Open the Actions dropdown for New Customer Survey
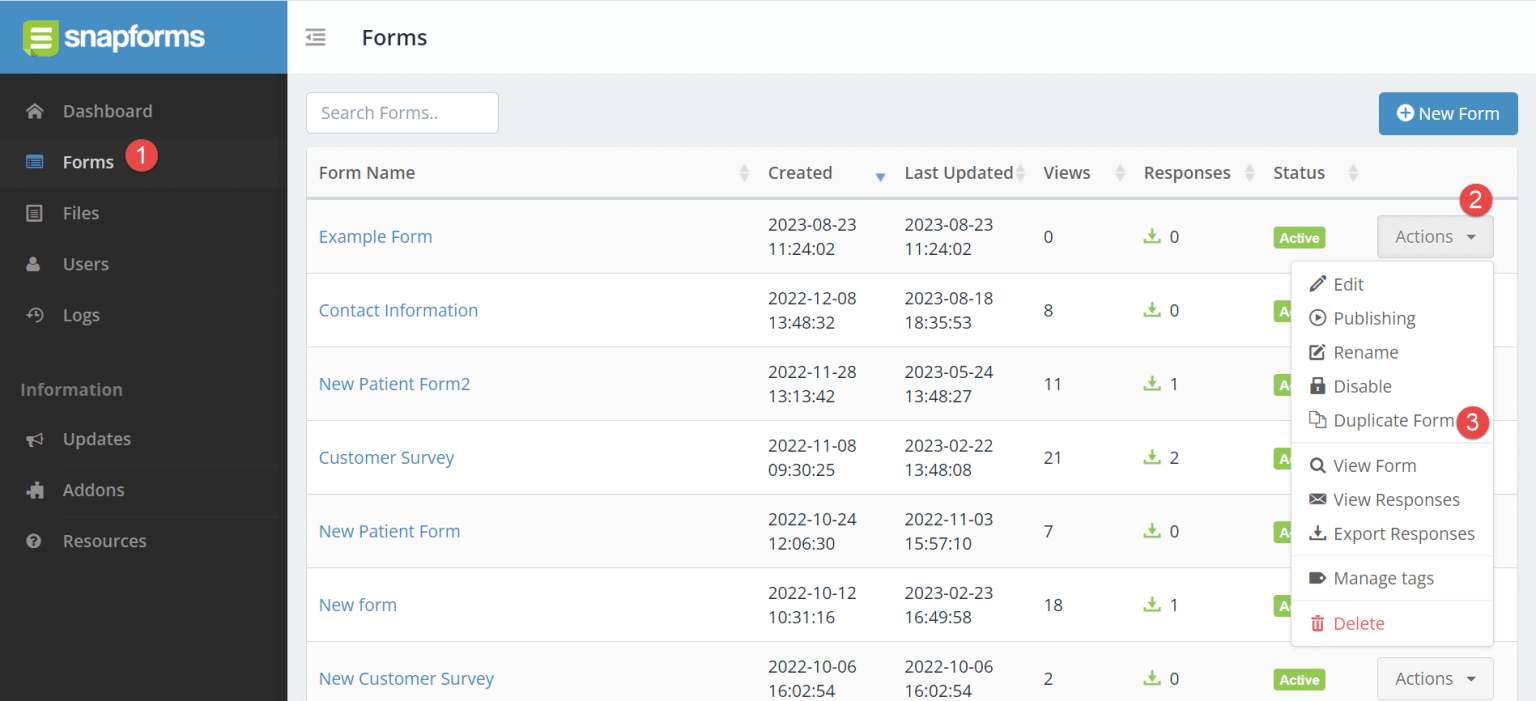Image resolution: width=1536 pixels, height=701 pixels. (x=1435, y=678)
